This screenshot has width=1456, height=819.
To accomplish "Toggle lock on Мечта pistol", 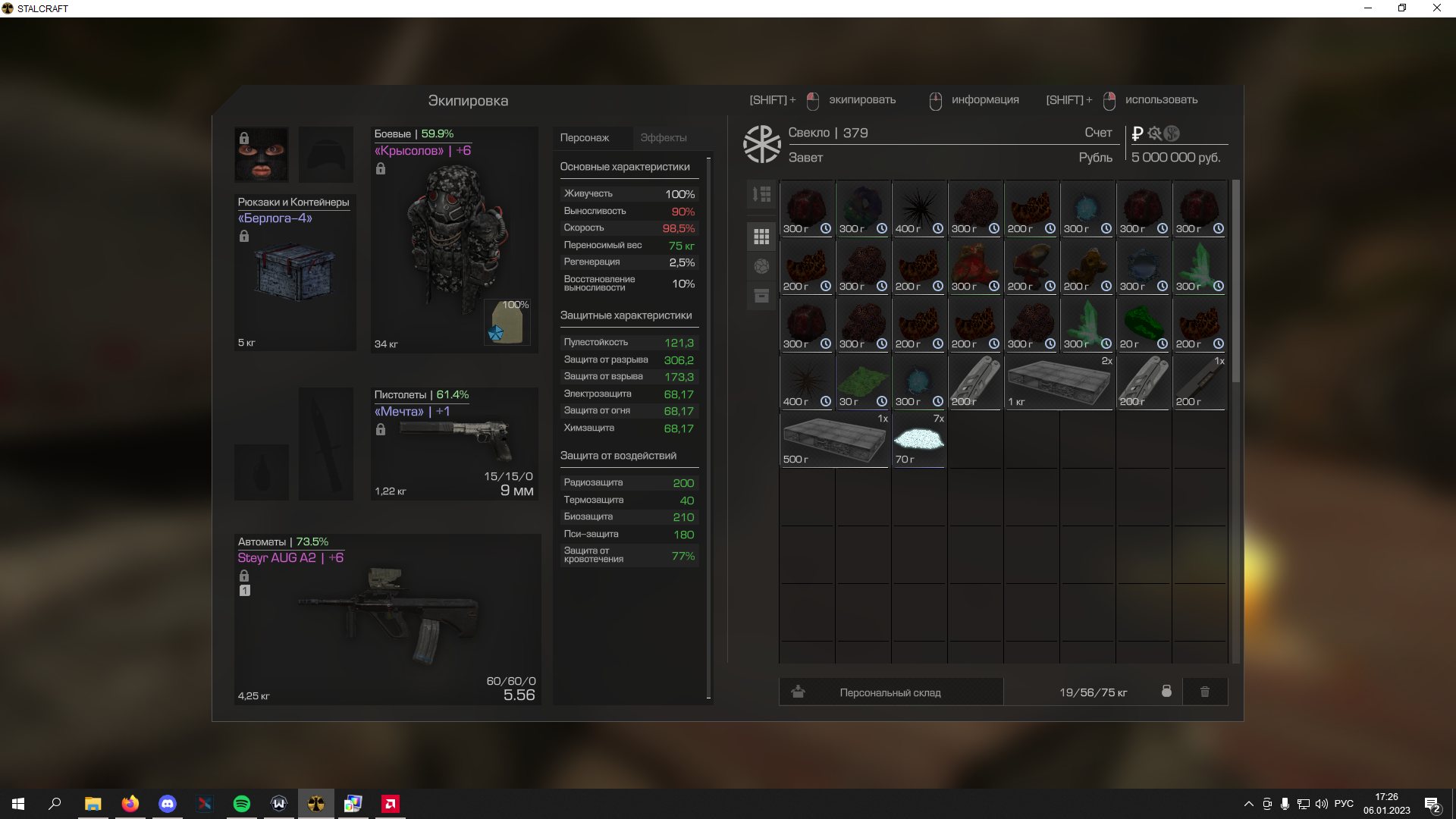I will point(381,429).
